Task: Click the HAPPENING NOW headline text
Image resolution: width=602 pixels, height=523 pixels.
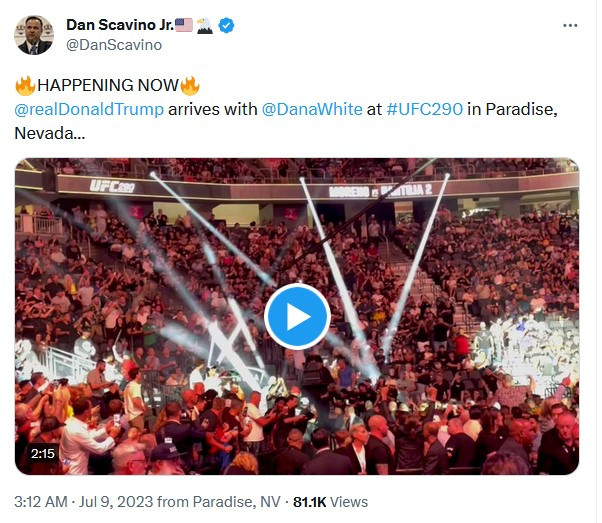Action: pyautogui.click(x=108, y=86)
